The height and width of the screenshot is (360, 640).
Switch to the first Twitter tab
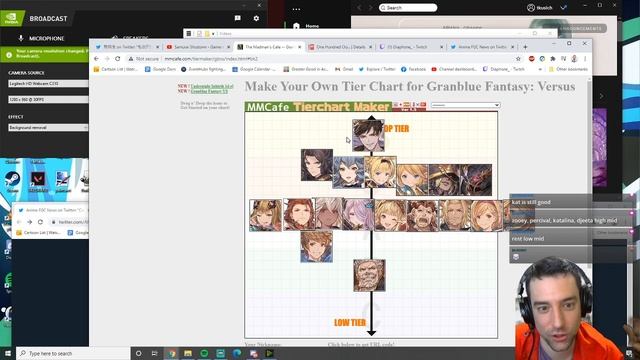pos(126,47)
